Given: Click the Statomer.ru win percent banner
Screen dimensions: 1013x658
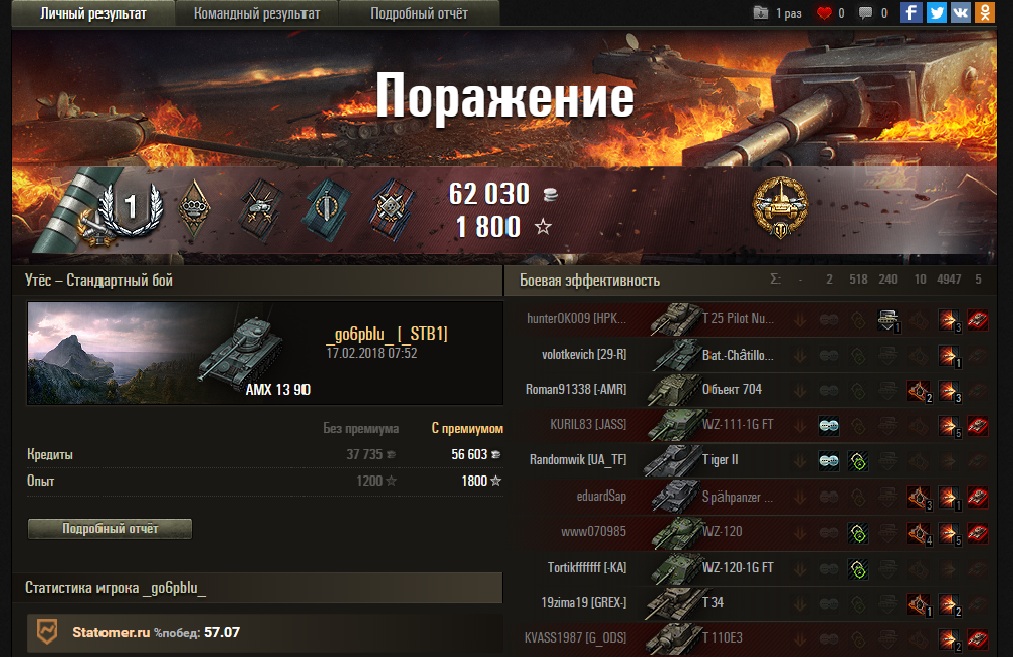Looking at the screenshot, I should click(265, 632).
